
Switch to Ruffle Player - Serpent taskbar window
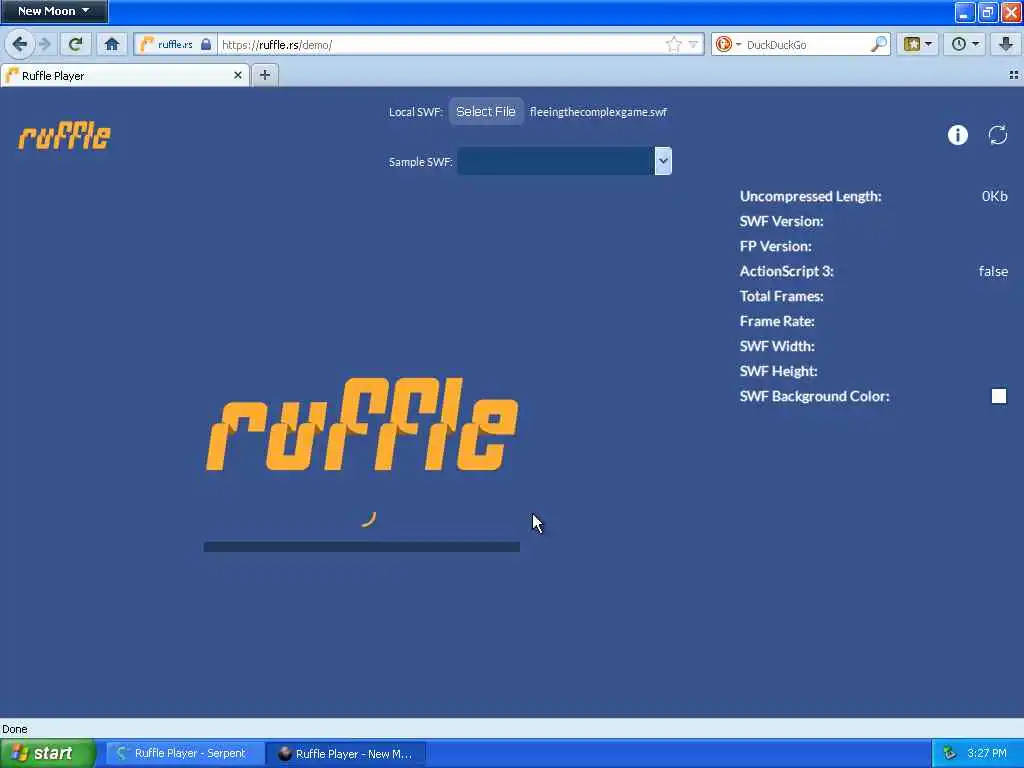point(185,753)
